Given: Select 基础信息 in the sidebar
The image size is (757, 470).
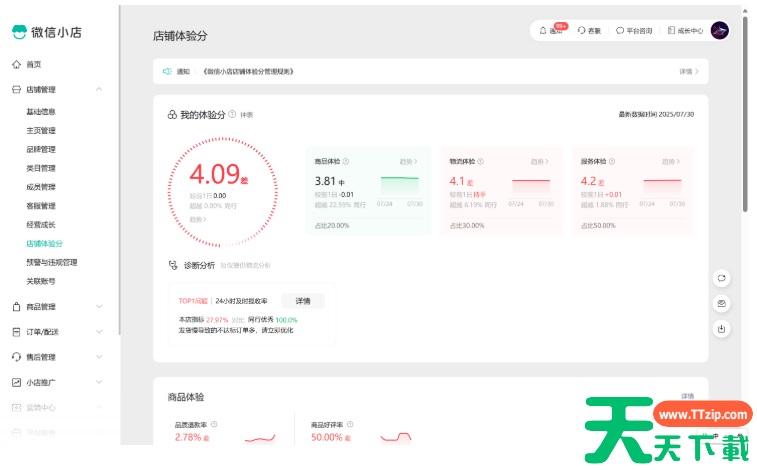Looking at the screenshot, I should point(41,111).
